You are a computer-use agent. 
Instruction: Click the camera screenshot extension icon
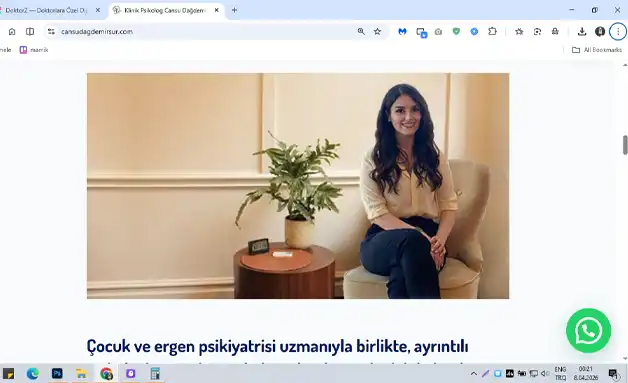click(439, 32)
